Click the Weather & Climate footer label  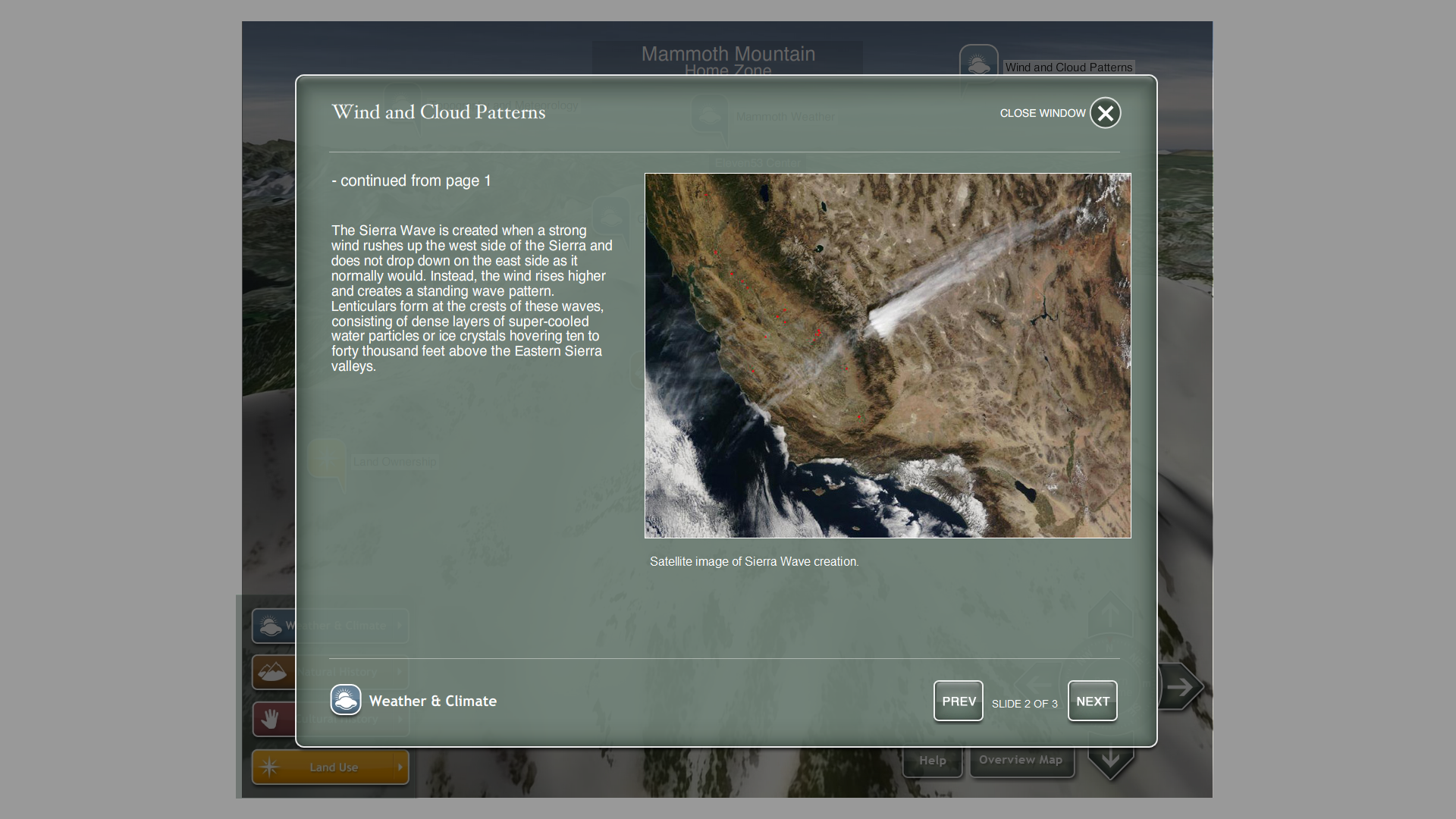tap(432, 701)
